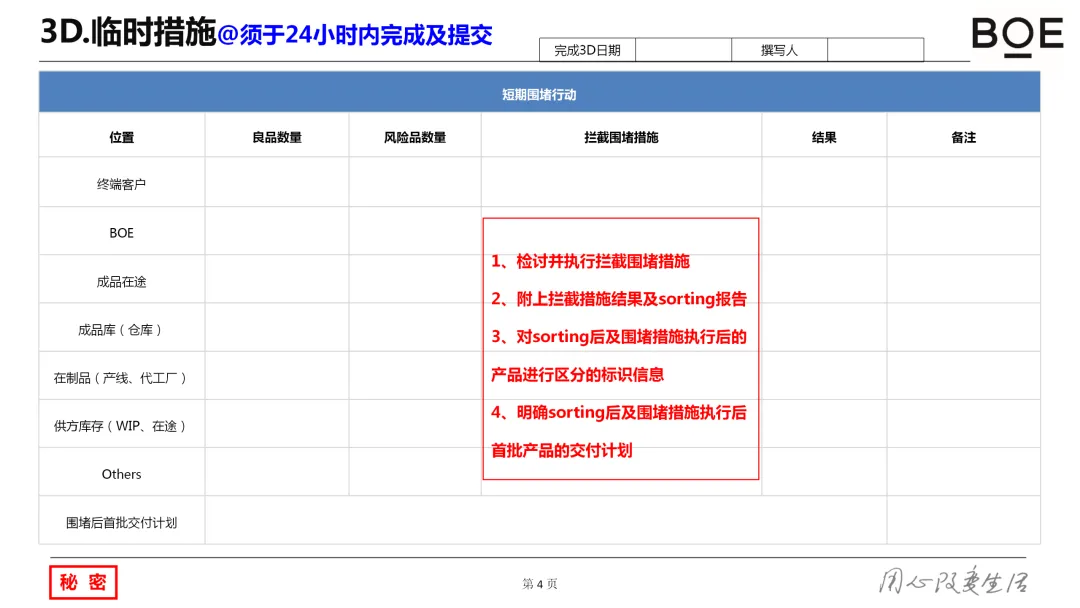Click the 良品数量 cell for 终端客户
The height and width of the screenshot is (608, 1080).
coord(277,182)
